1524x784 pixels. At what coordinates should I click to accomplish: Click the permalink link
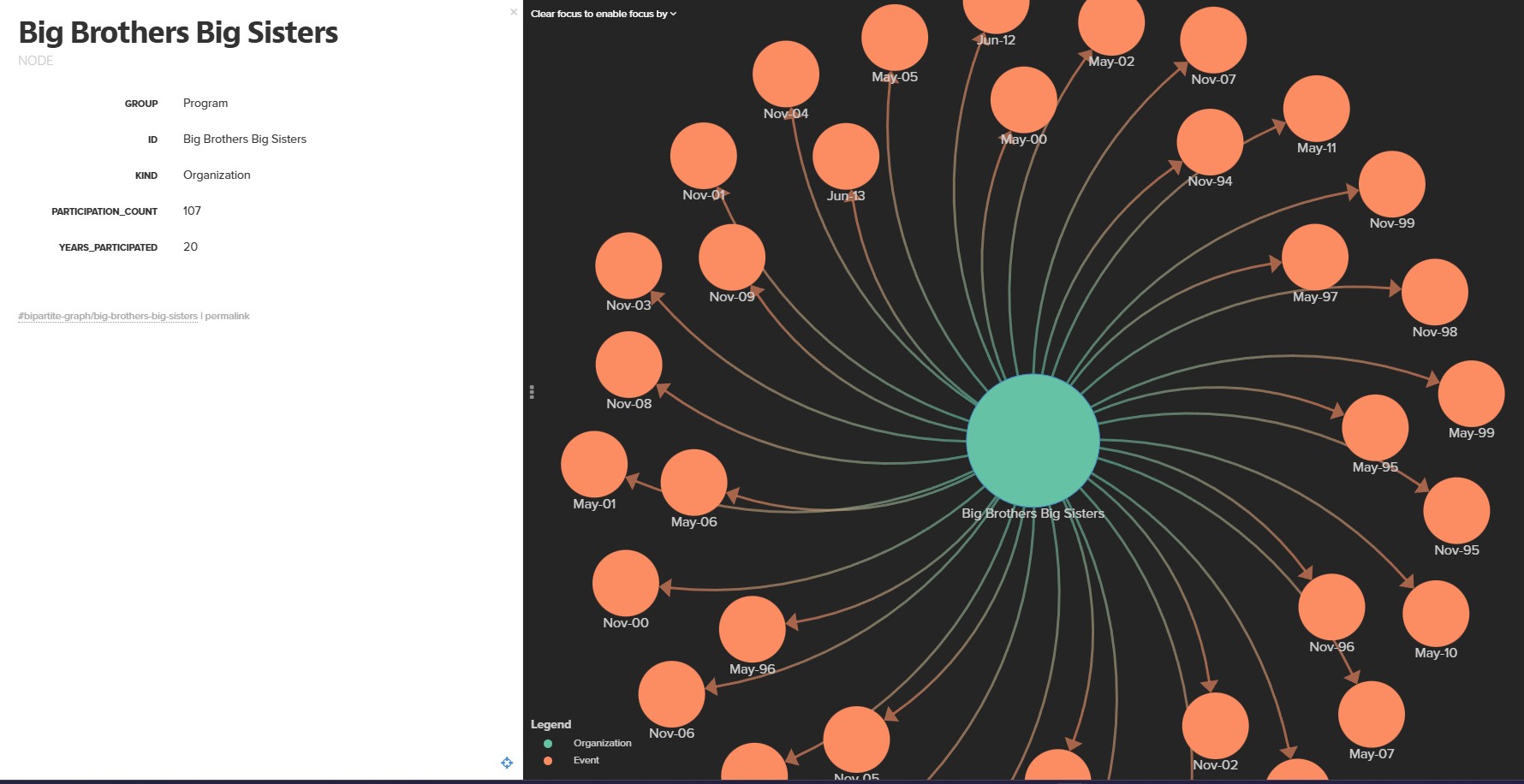(228, 316)
